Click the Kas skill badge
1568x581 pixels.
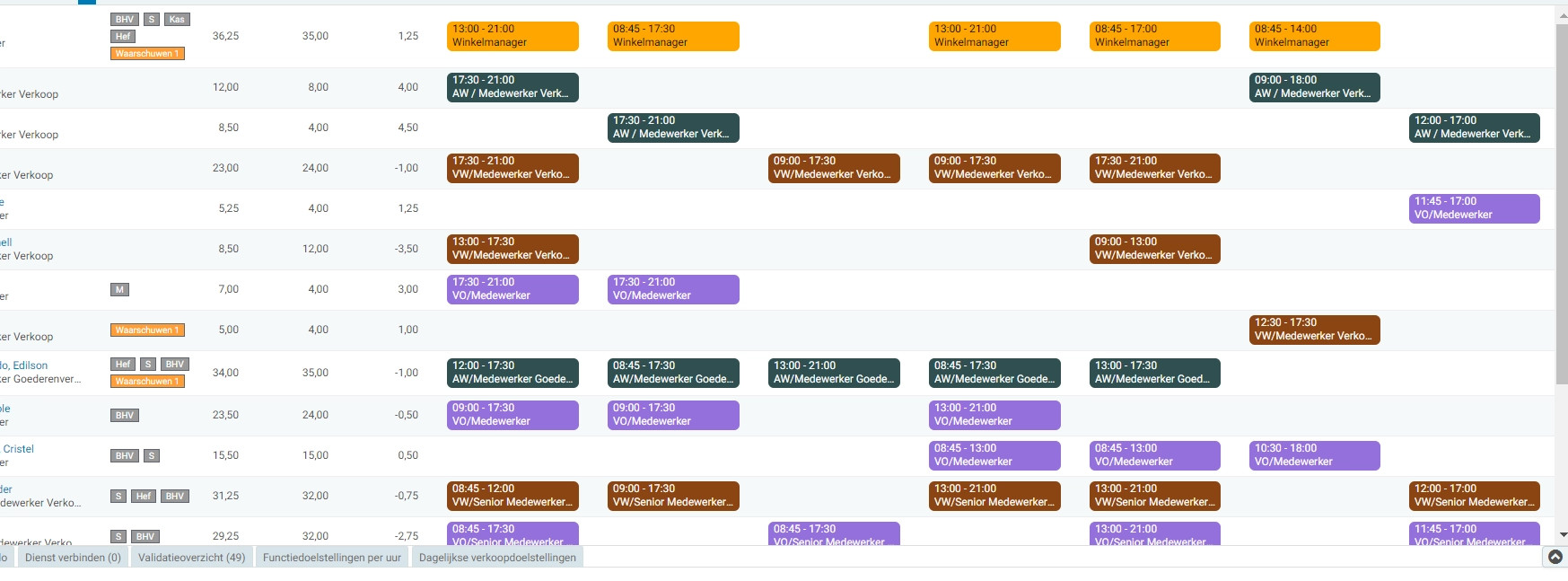click(x=177, y=19)
